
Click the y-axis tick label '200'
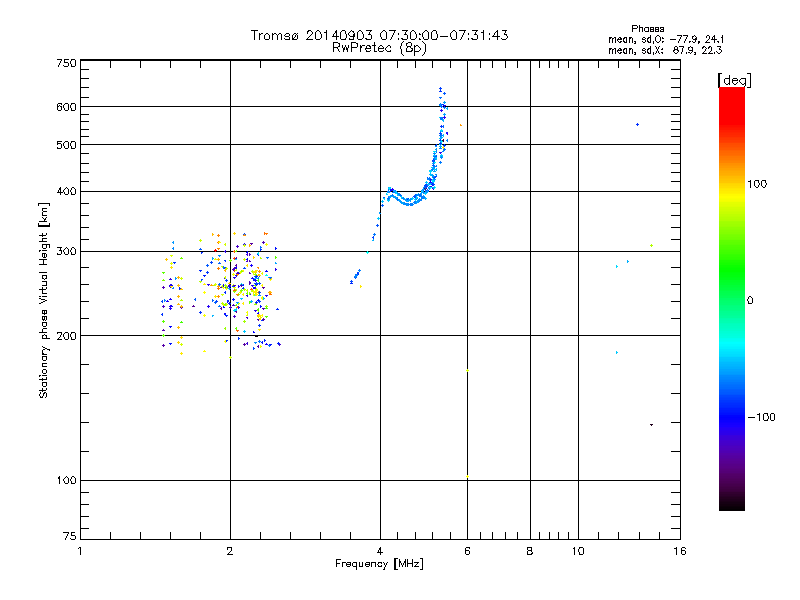tap(66, 336)
